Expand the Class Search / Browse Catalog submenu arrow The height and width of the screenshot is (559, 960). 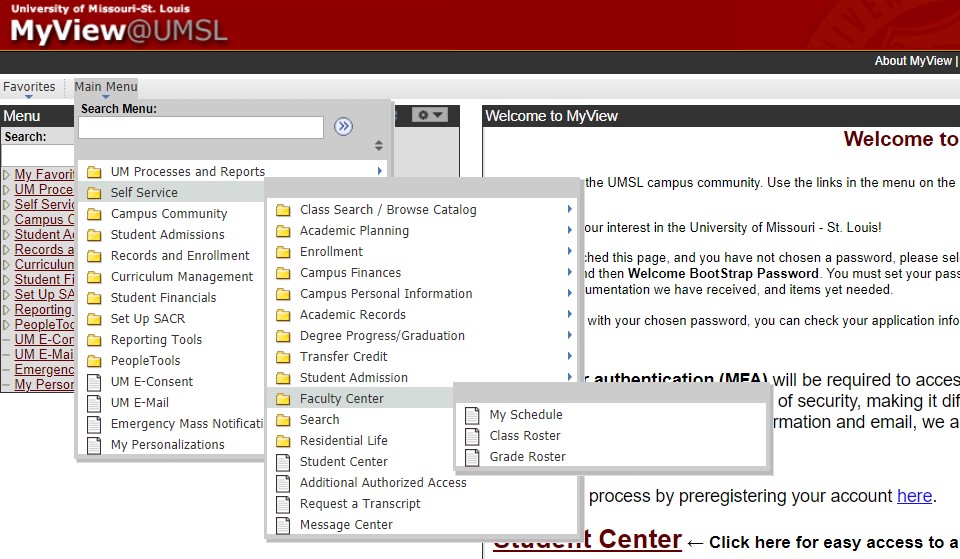569,210
